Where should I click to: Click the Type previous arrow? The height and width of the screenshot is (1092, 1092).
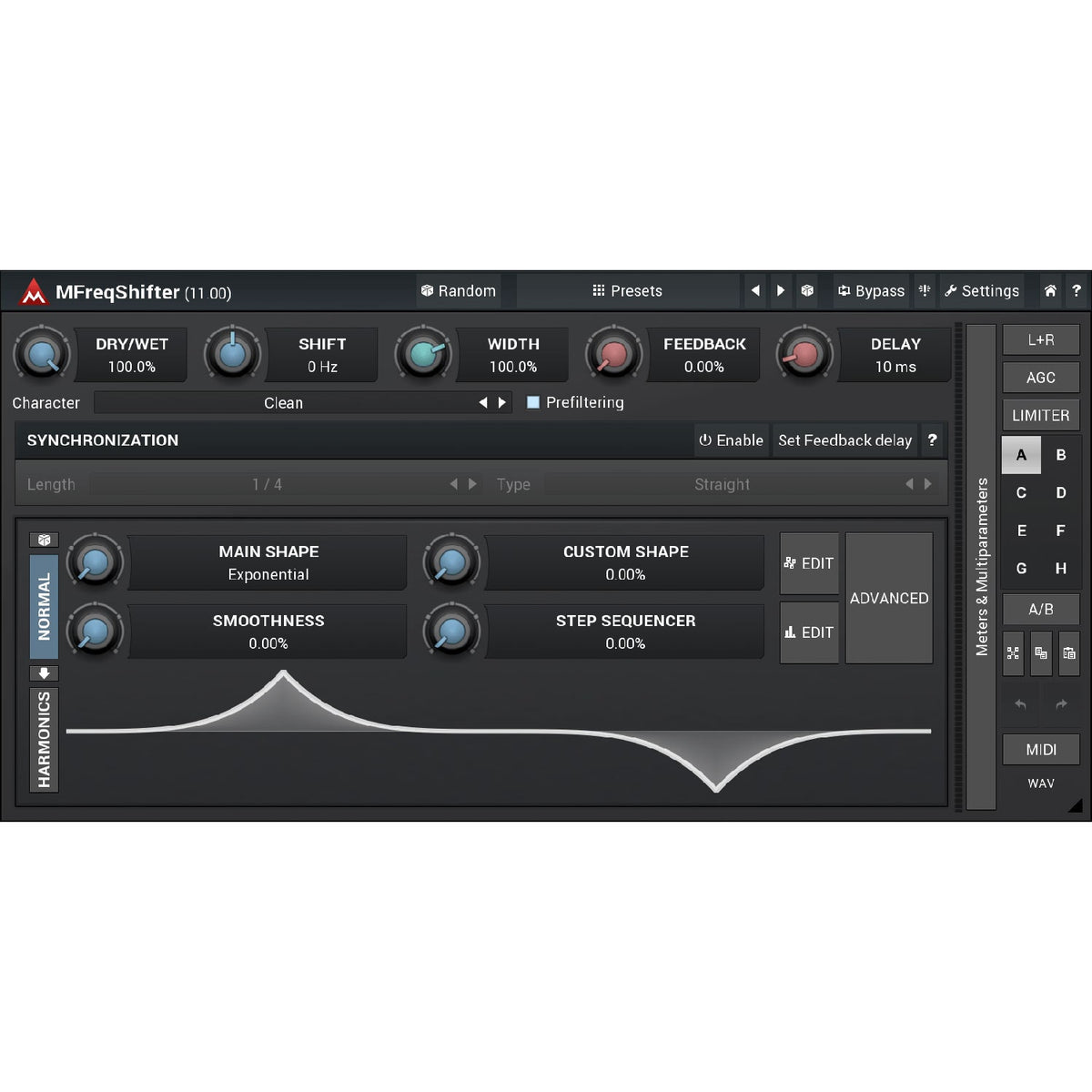point(909,485)
